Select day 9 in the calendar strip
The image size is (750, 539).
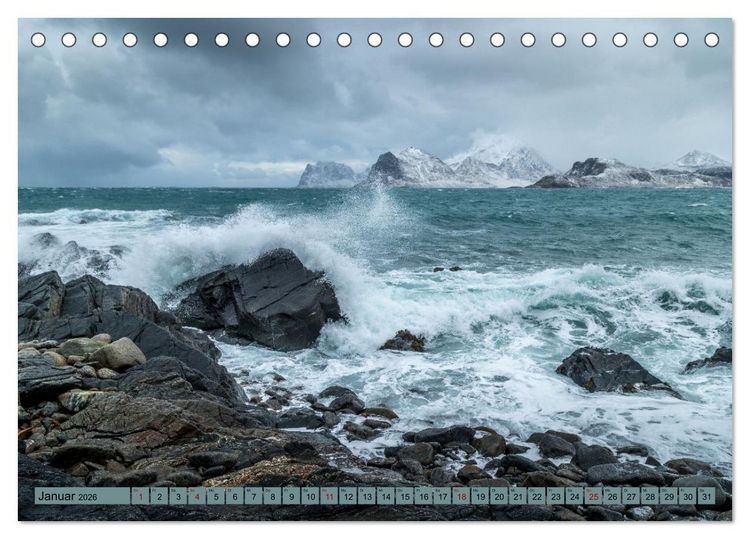coord(291,496)
